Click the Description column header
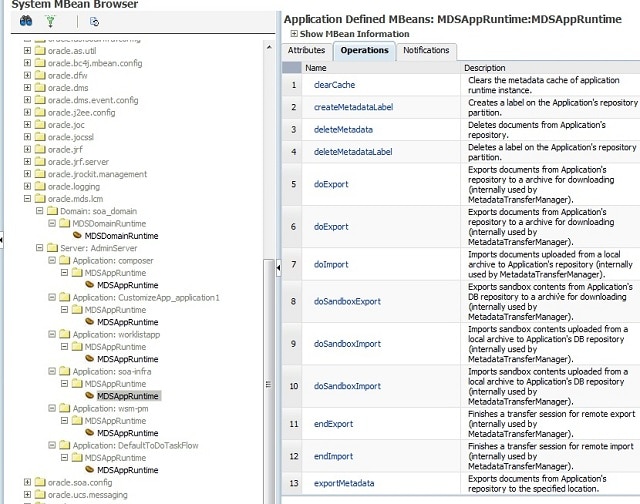Image resolution: width=640 pixels, height=504 pixels. [484, 68]
